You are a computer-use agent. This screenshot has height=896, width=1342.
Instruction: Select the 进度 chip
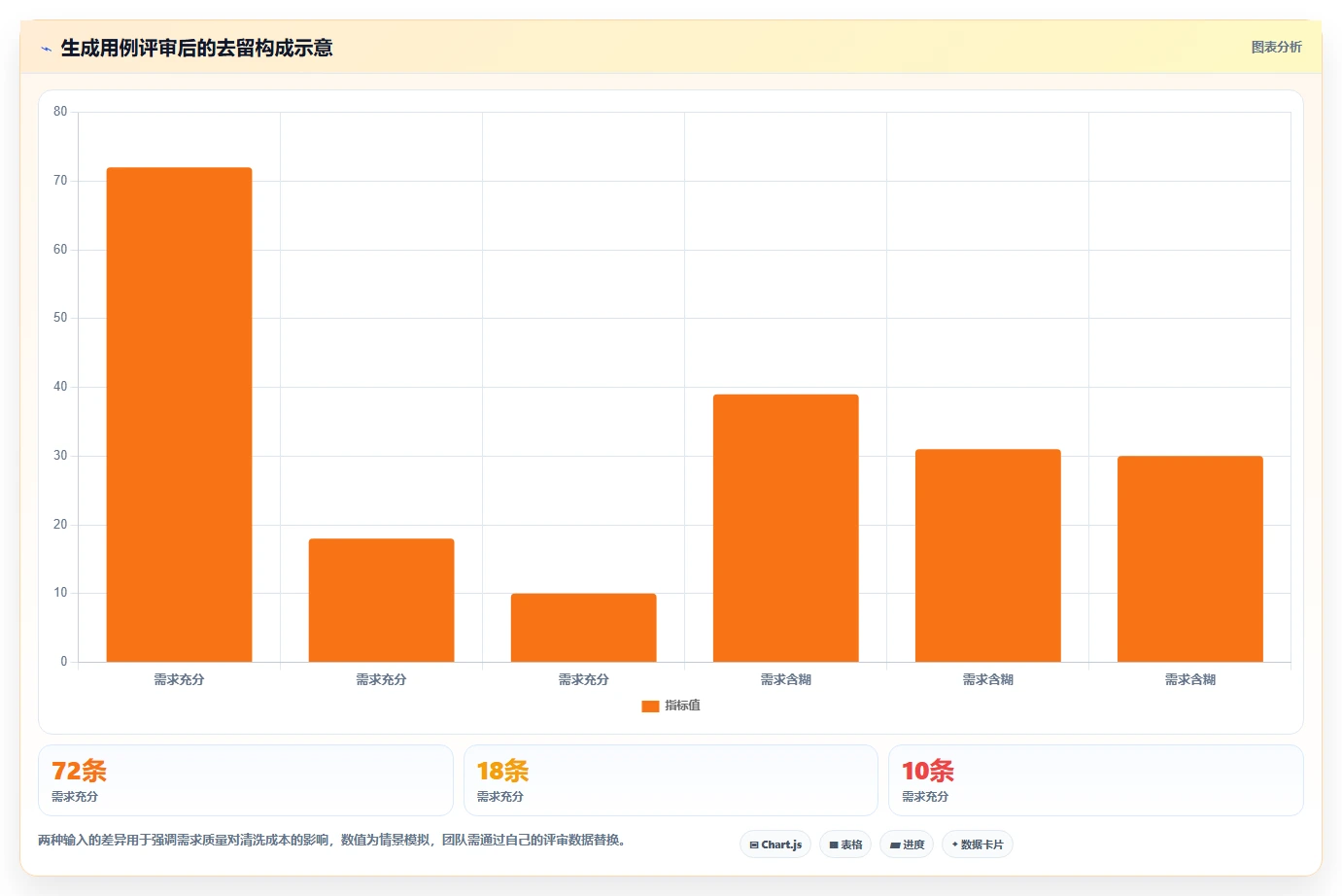click(x=907, y=844)
